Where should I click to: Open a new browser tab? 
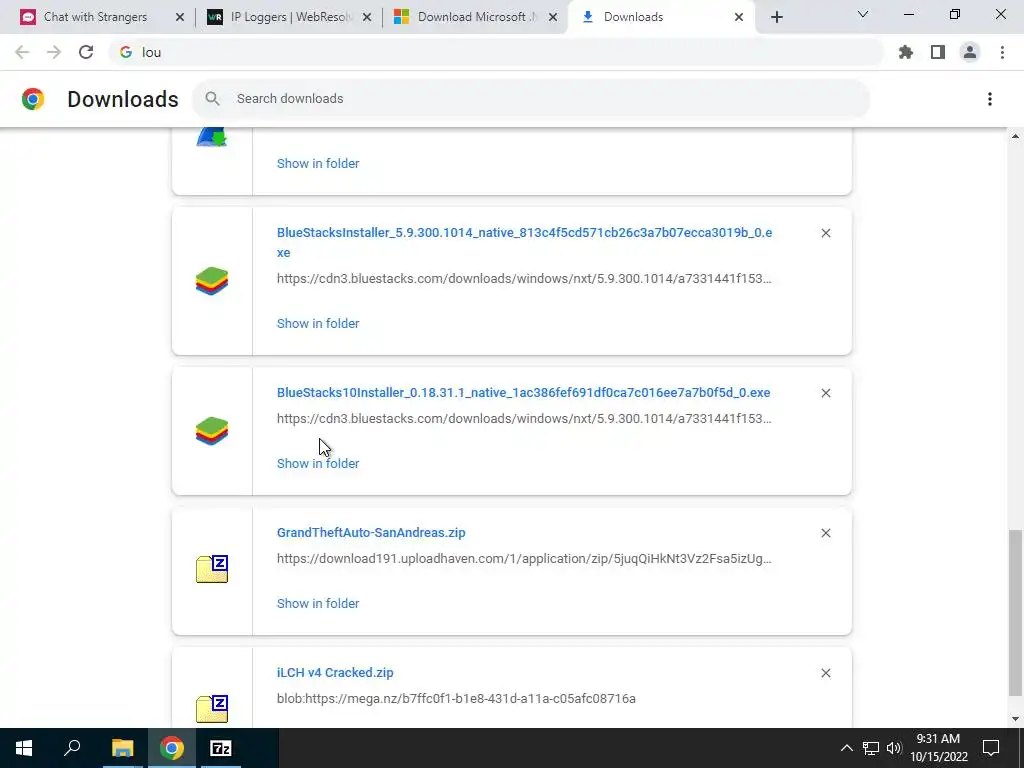(x=776, y=17)
